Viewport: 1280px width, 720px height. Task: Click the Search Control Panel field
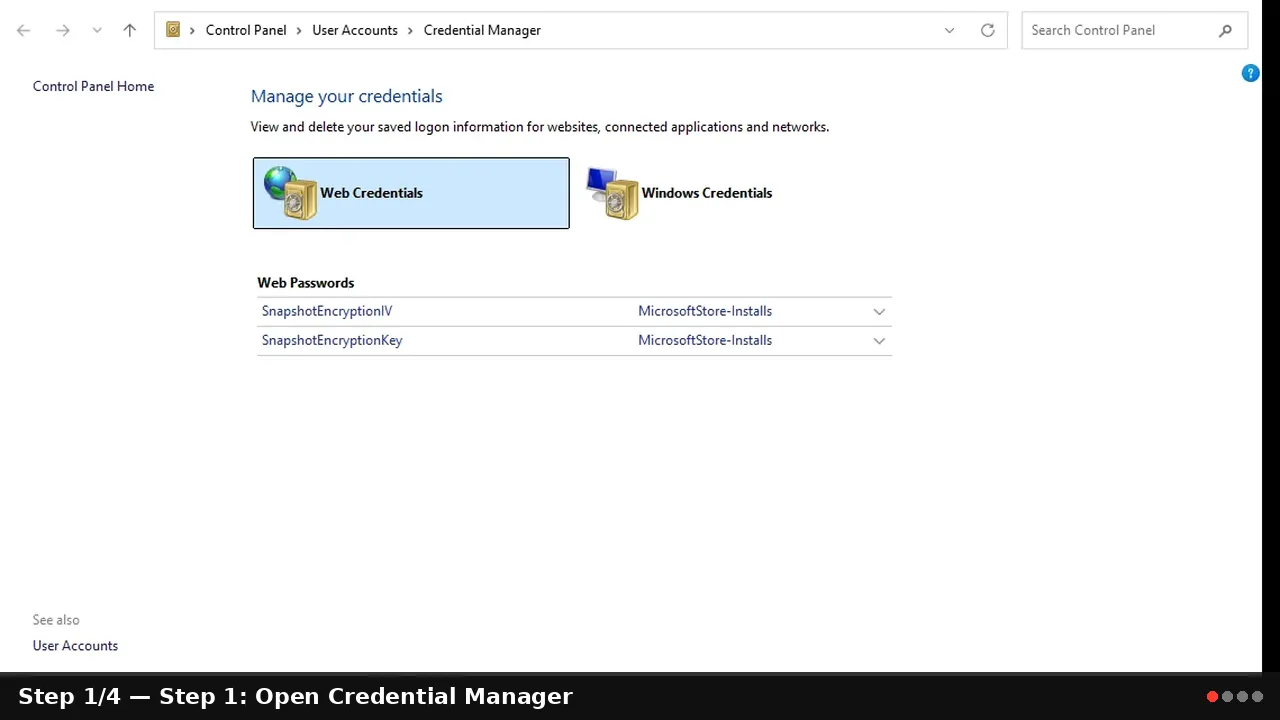1120,30
